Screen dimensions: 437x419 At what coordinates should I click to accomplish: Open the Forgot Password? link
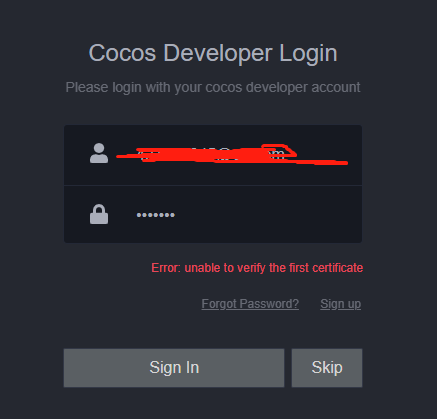click(x=250, y=304)
